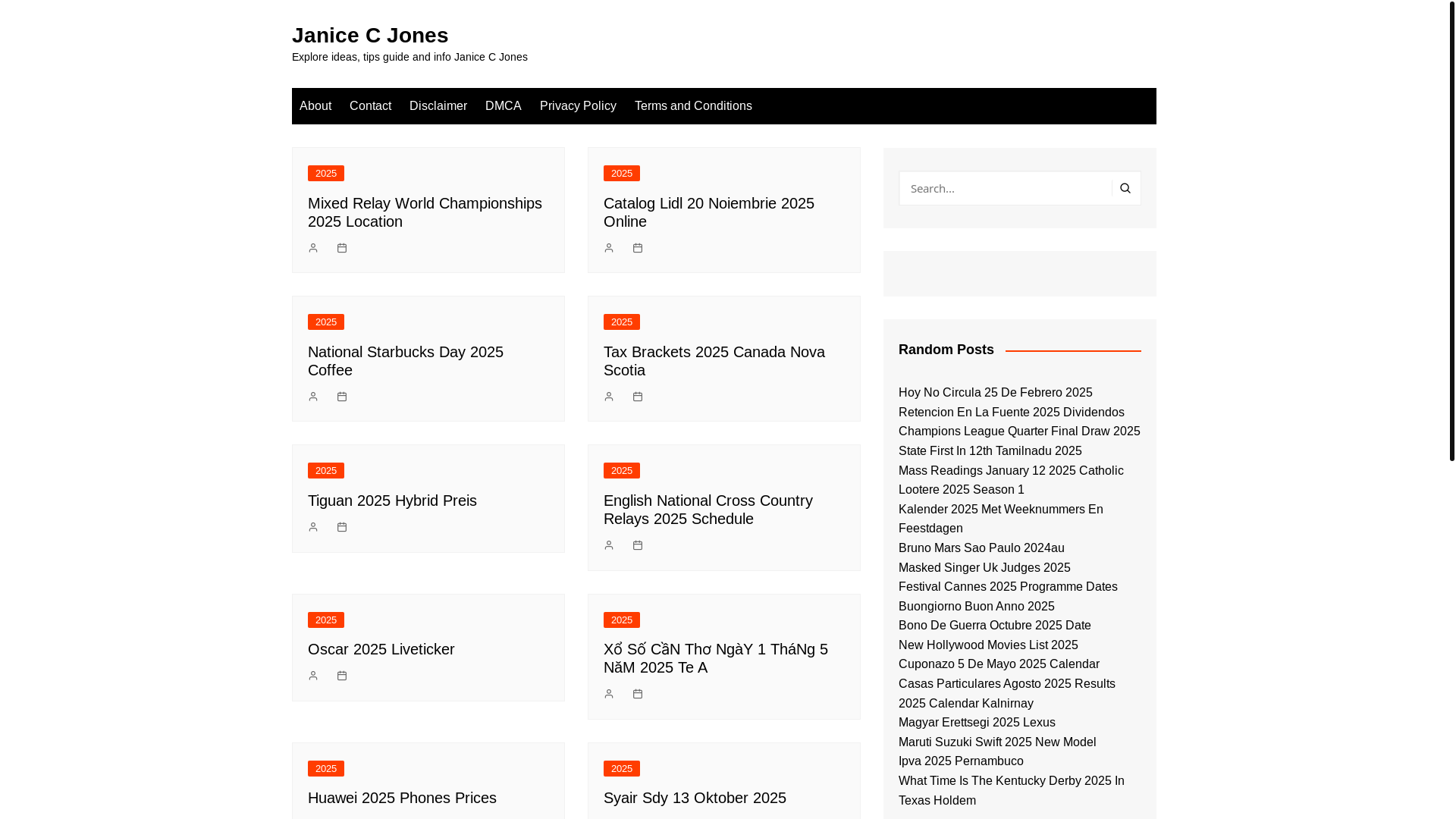Click calendar icon under National Starbucks Day post
Screen dimensions: 1456x819
pos(342,397)
